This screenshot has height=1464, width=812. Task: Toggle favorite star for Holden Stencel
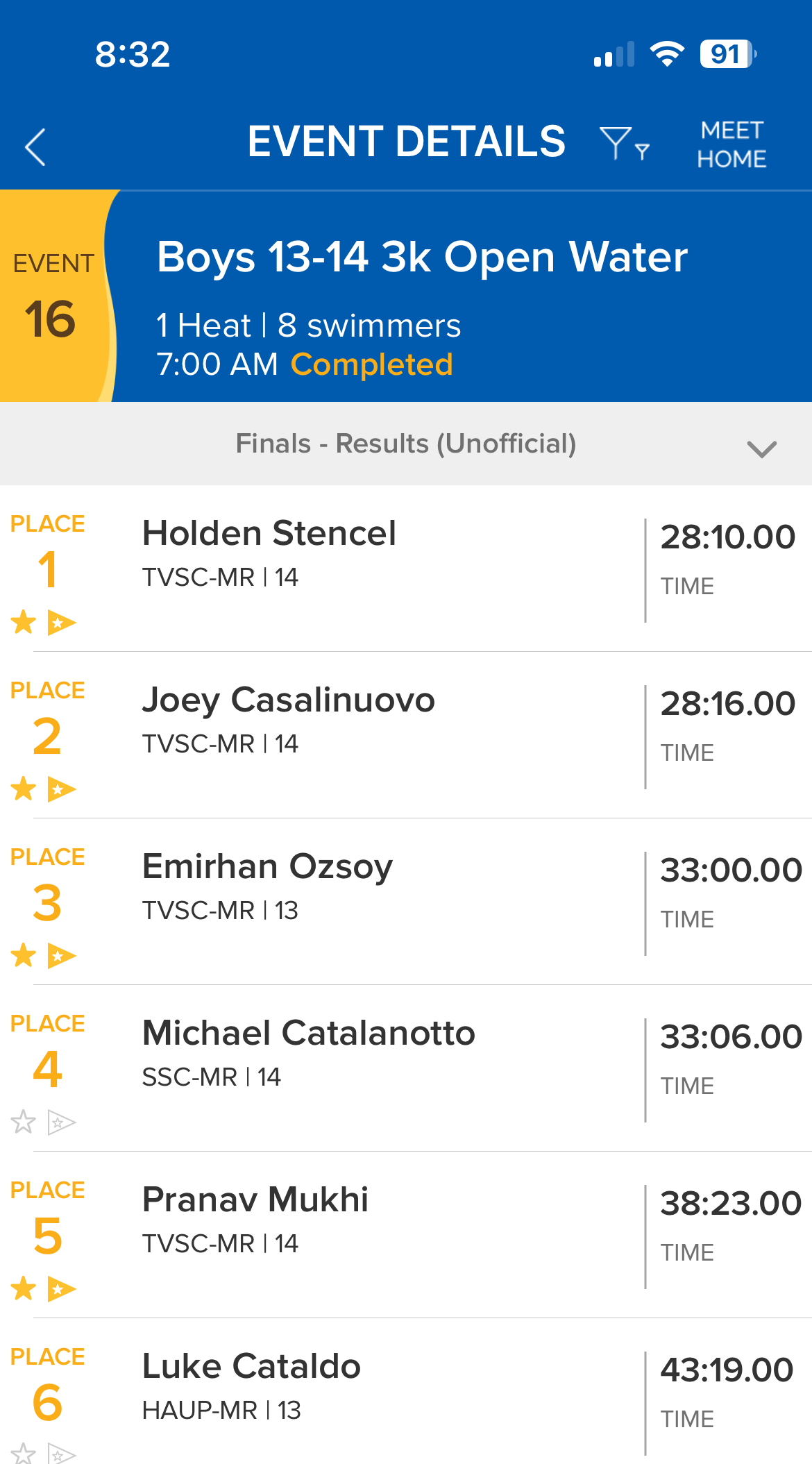pyautogui.click(x=23, y=622)
